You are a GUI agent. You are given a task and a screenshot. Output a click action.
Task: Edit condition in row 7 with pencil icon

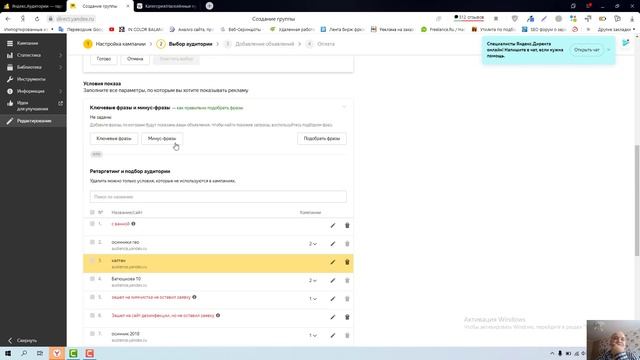pos(333,336)
